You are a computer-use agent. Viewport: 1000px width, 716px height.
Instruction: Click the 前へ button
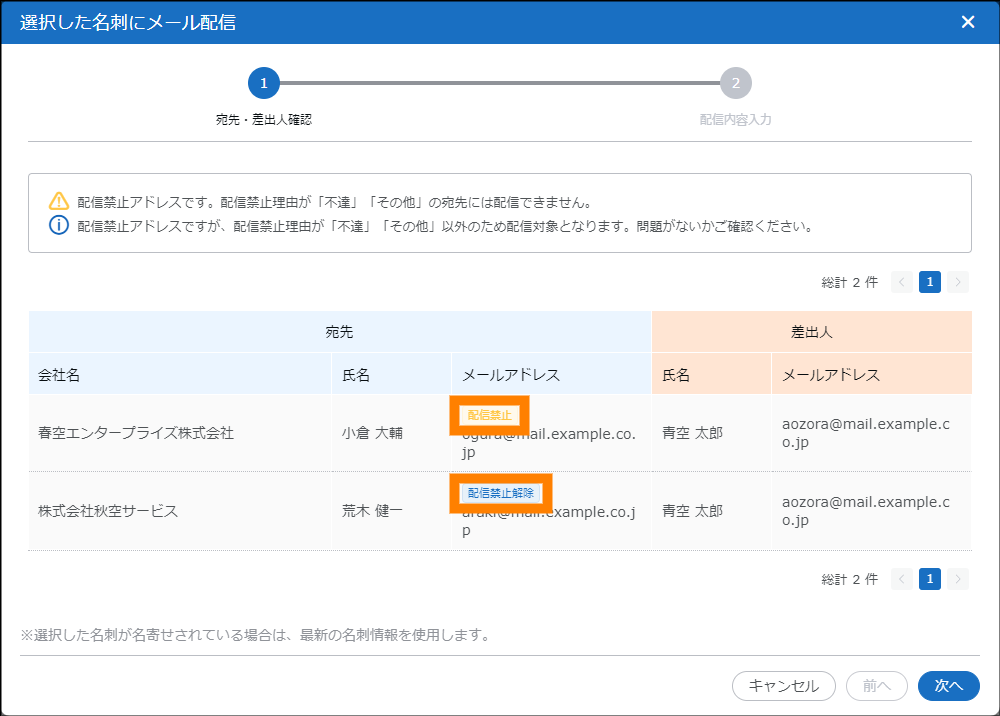point(876,686)
